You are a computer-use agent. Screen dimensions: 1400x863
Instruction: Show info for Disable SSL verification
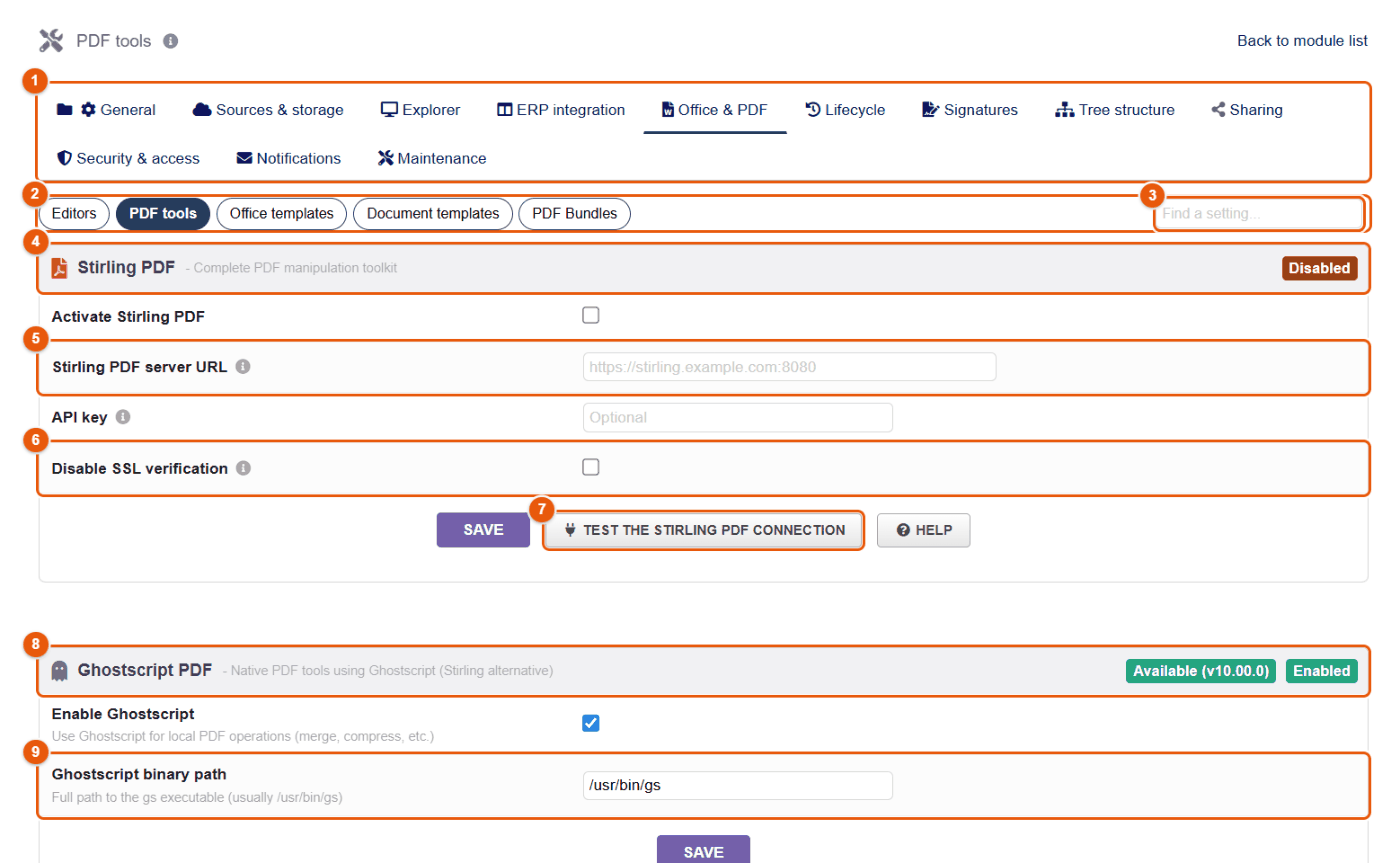click(244, 468)
